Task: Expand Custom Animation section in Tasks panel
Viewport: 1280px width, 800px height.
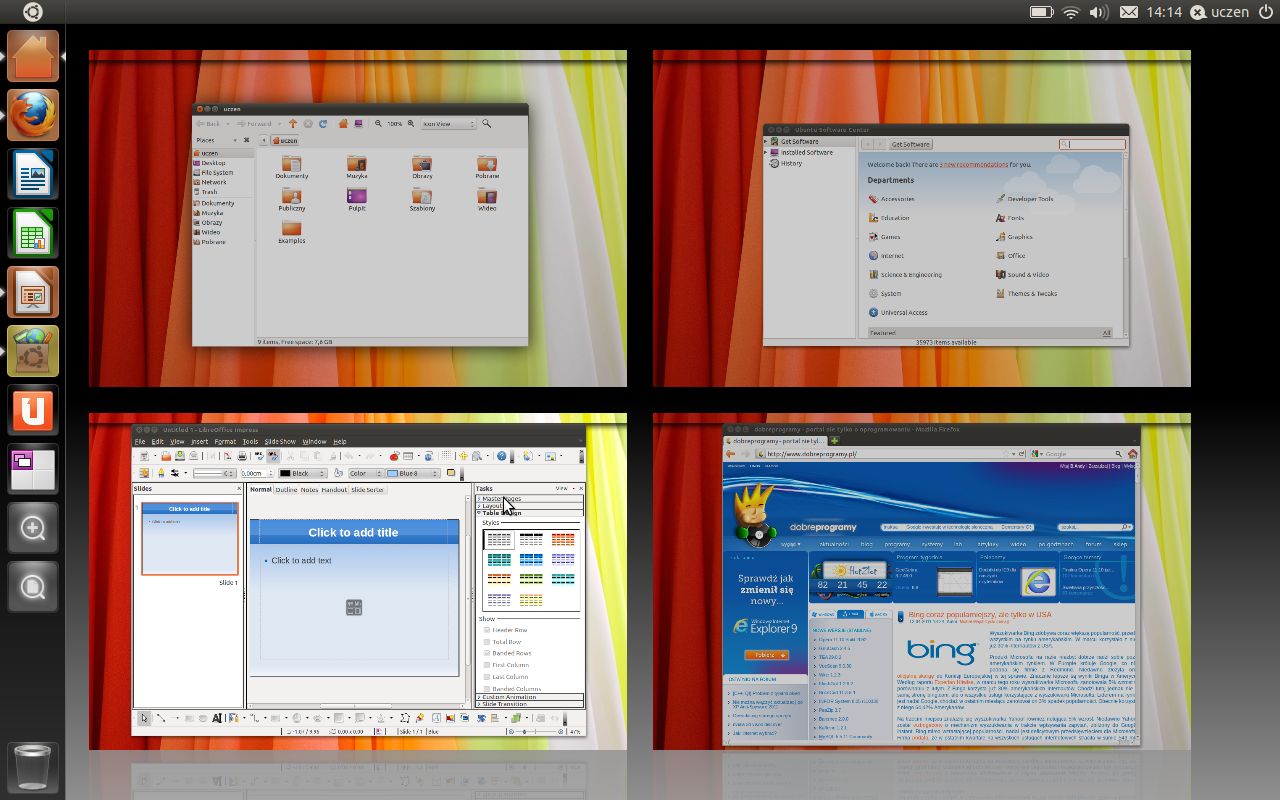Action: [529, 697]
